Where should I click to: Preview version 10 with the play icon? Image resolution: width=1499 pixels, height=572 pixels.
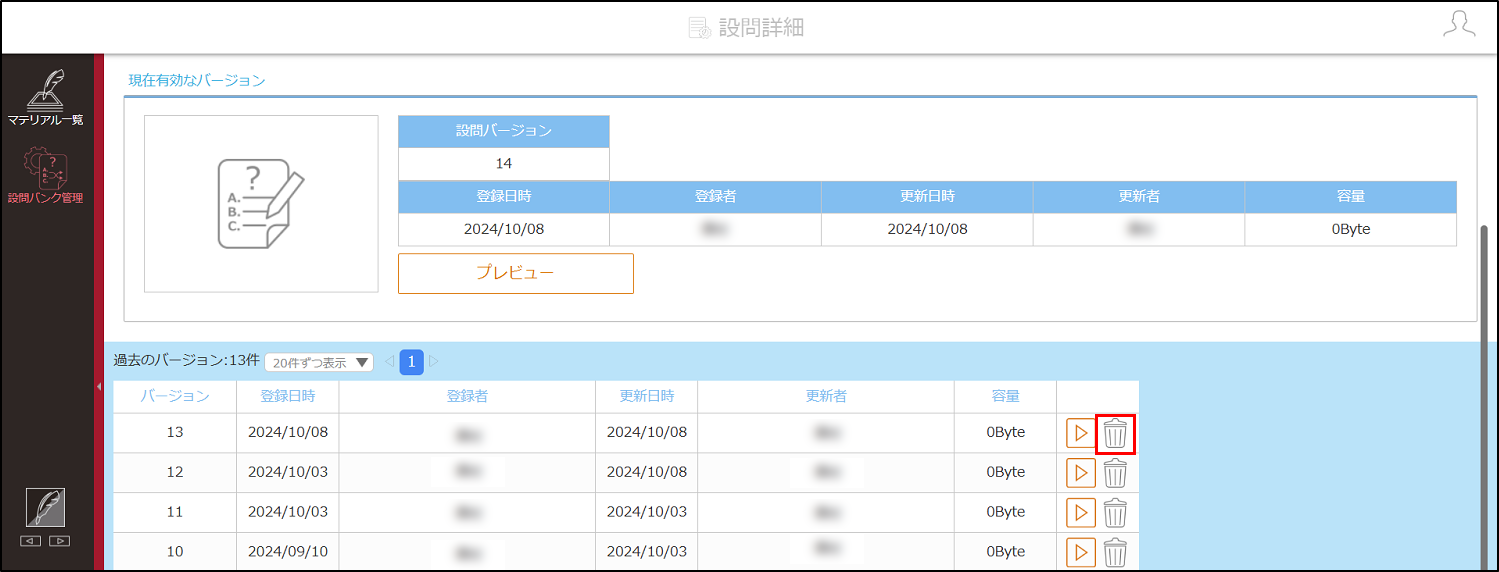1080,552
